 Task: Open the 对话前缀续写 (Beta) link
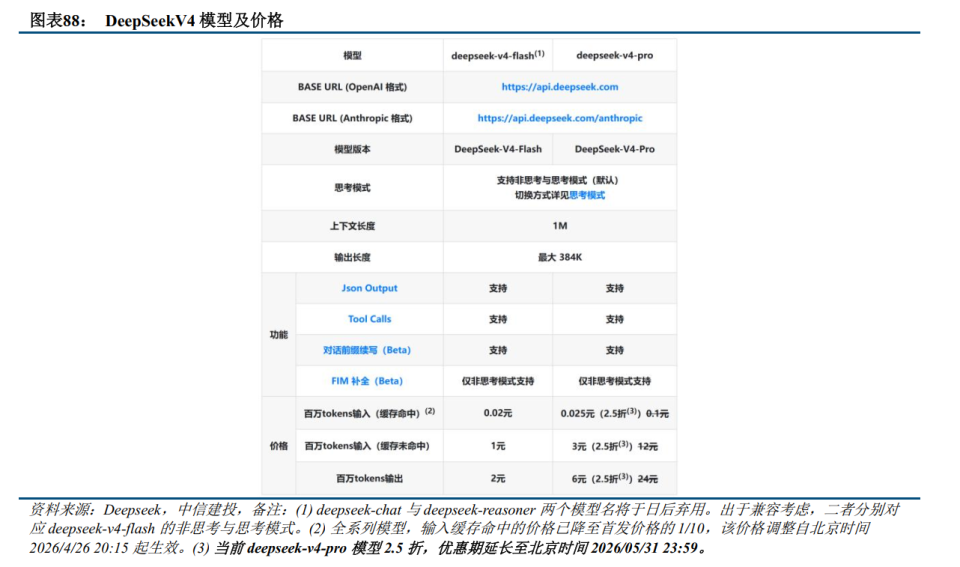point(367,350)
